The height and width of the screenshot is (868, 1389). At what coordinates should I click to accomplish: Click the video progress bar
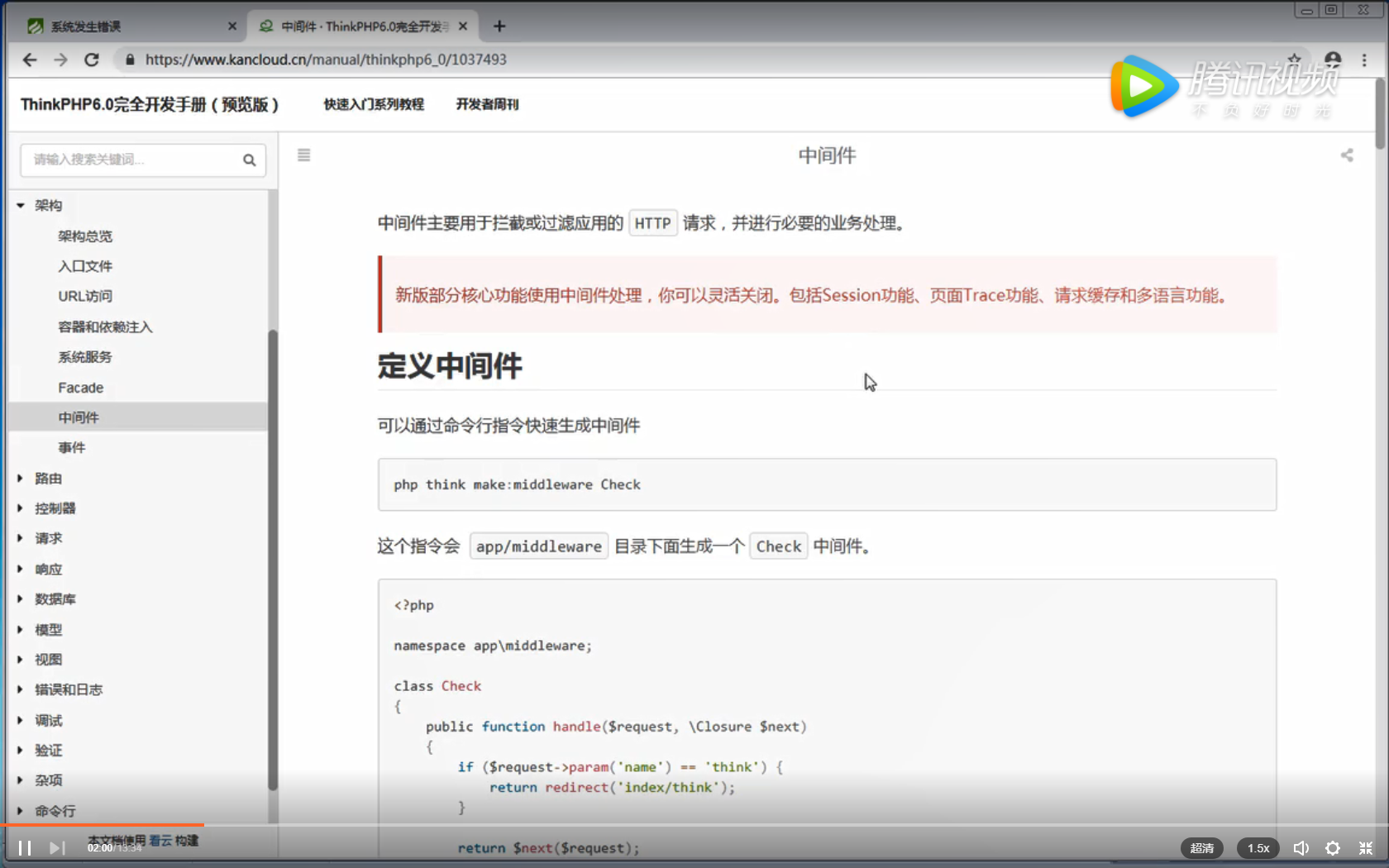(694, 824)
